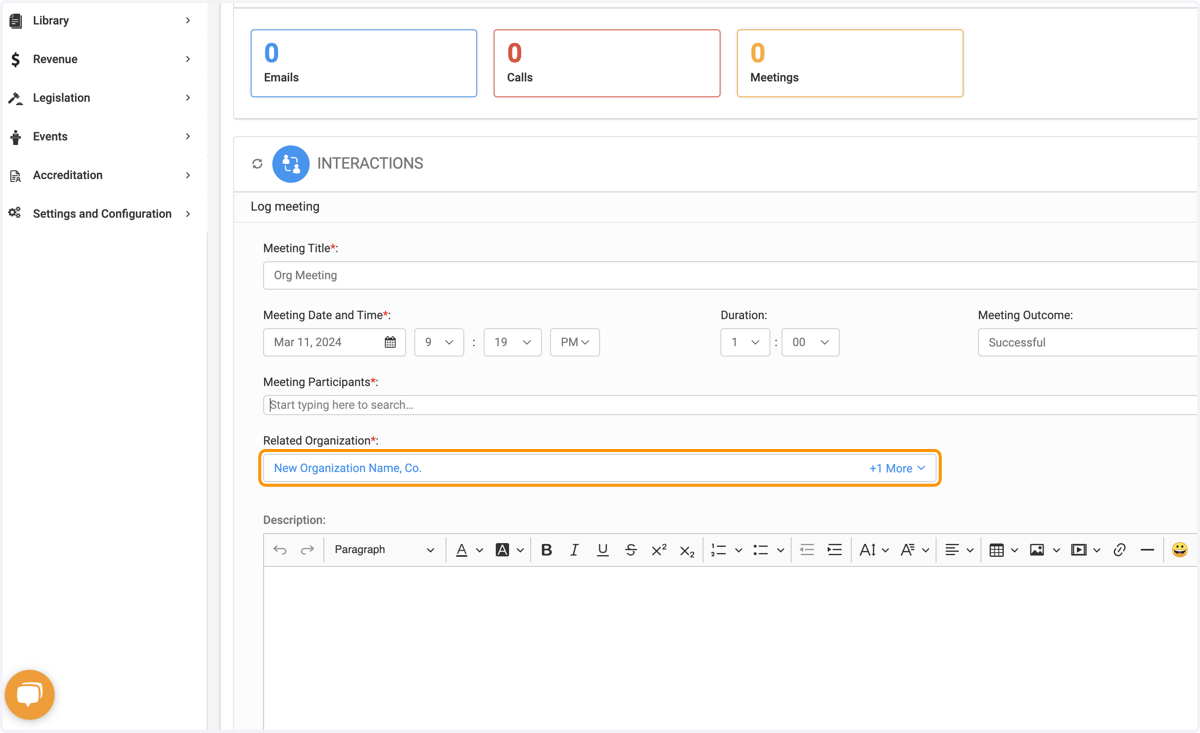Expand Settings and Configuration menu
Image resolution: width=1200 pixels, height=733 pixels.
188,214
